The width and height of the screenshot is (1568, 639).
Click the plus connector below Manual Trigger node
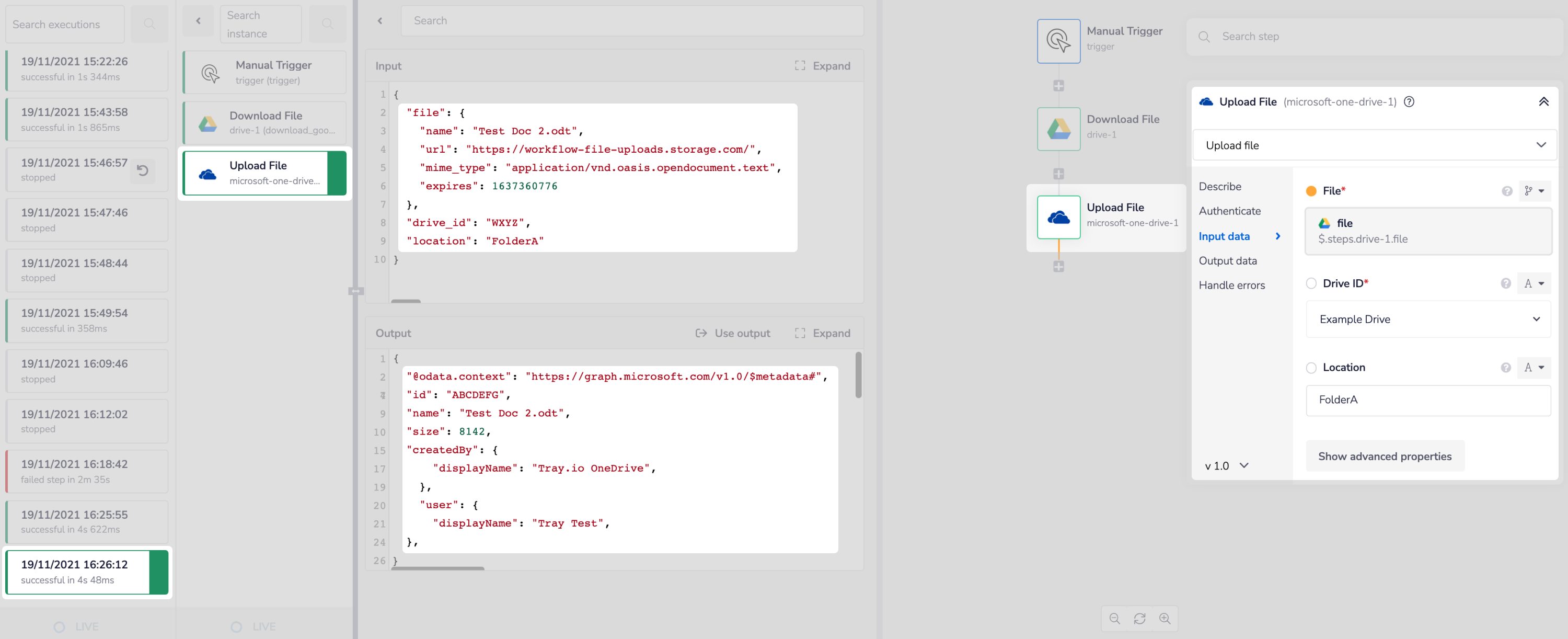[x=1058, y=86]
